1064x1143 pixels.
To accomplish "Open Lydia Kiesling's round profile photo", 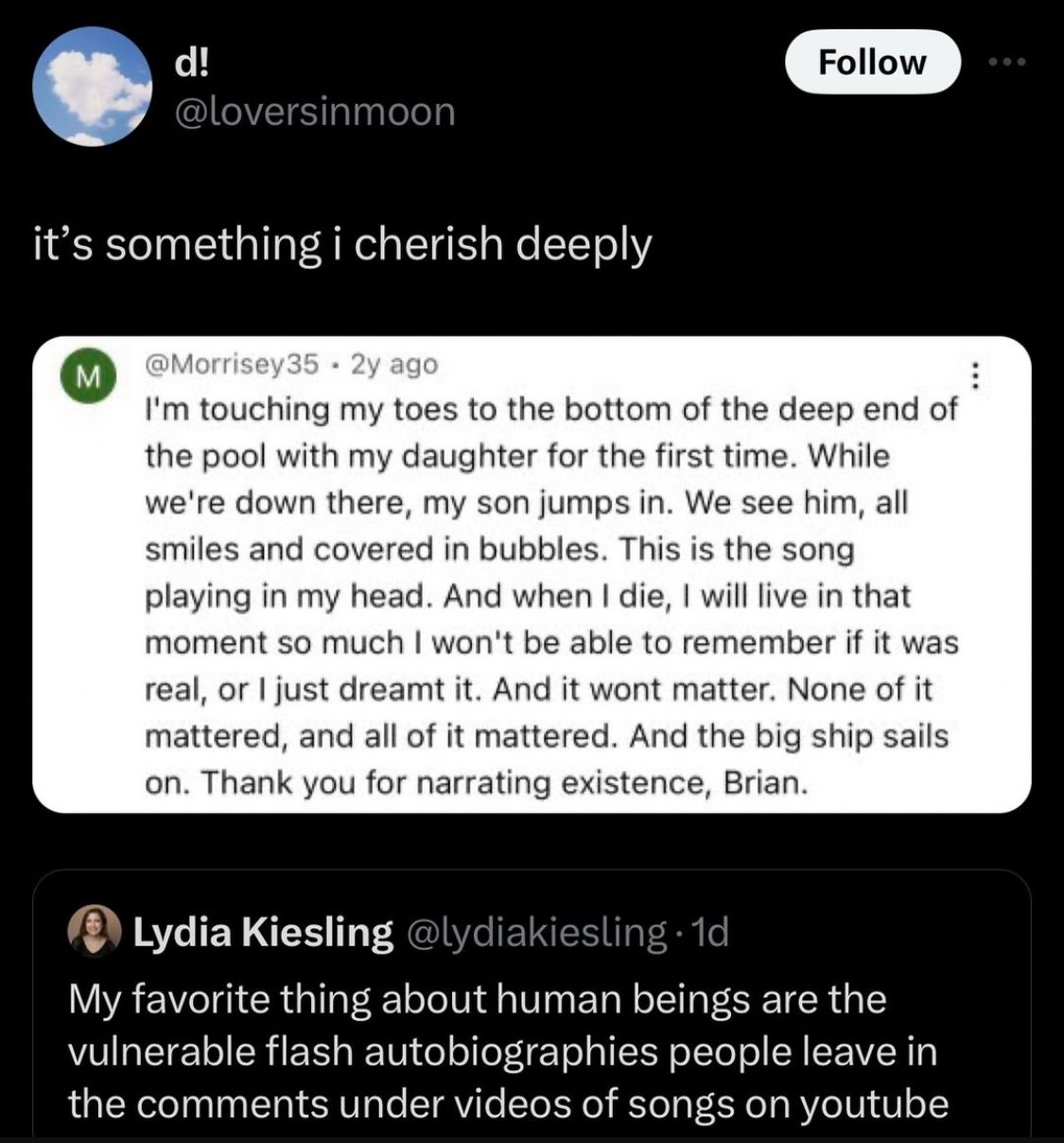I will 96,931.
